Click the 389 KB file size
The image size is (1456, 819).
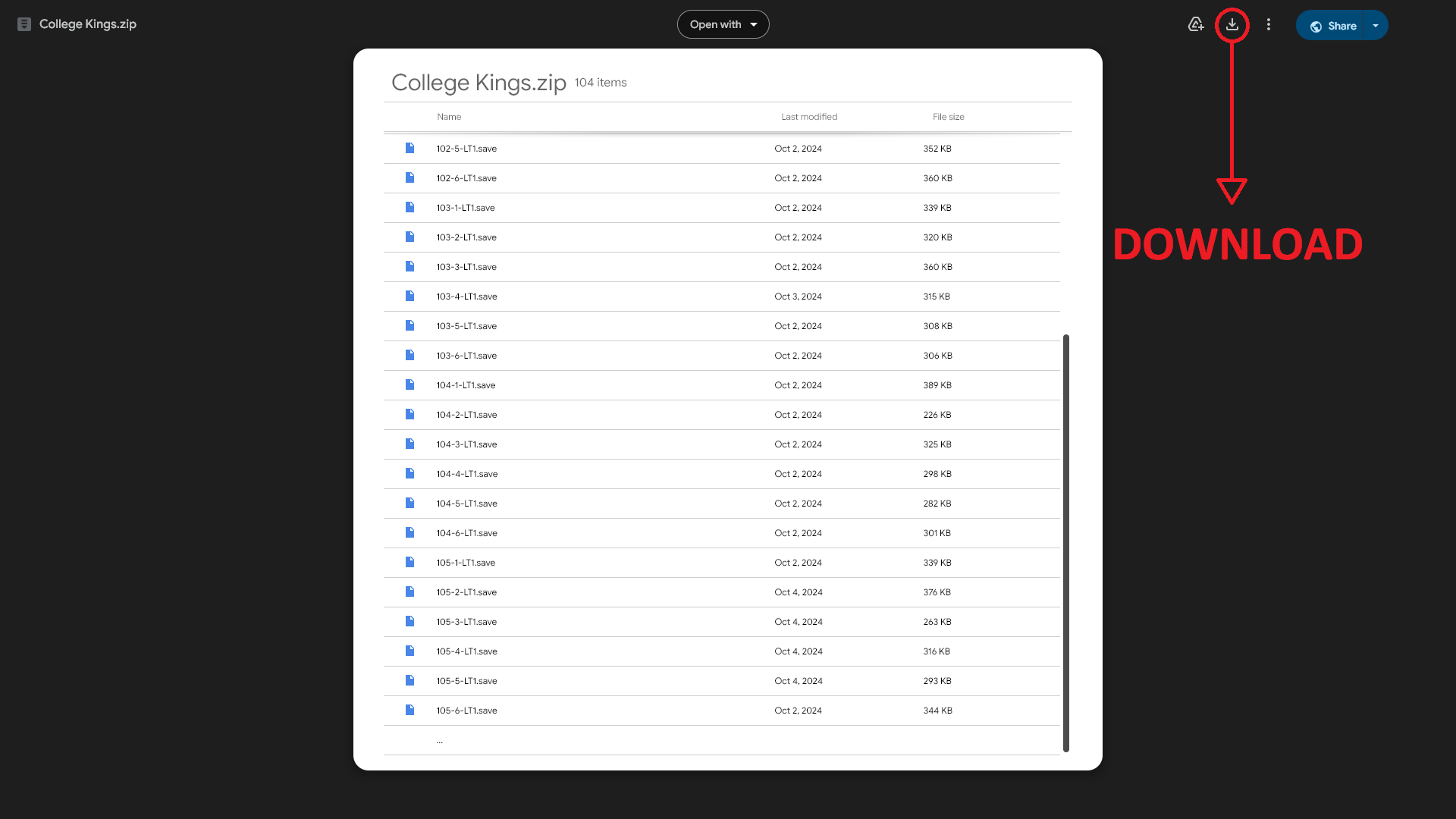click(937, 385)
